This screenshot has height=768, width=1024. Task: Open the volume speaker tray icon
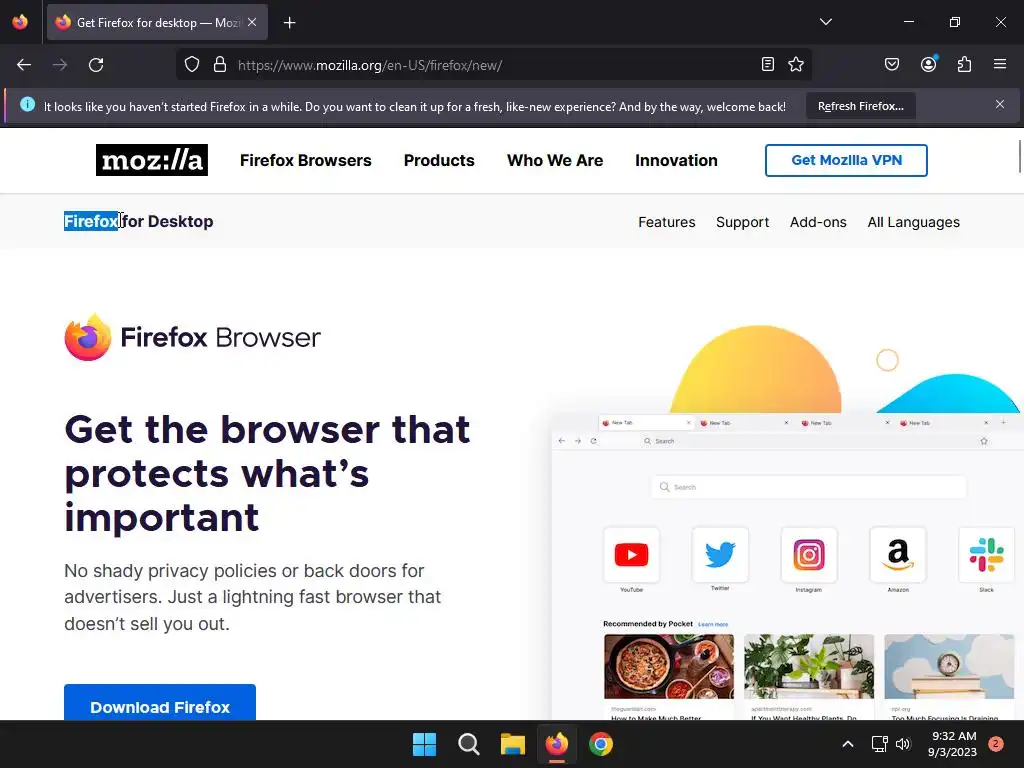pos(903,744)
